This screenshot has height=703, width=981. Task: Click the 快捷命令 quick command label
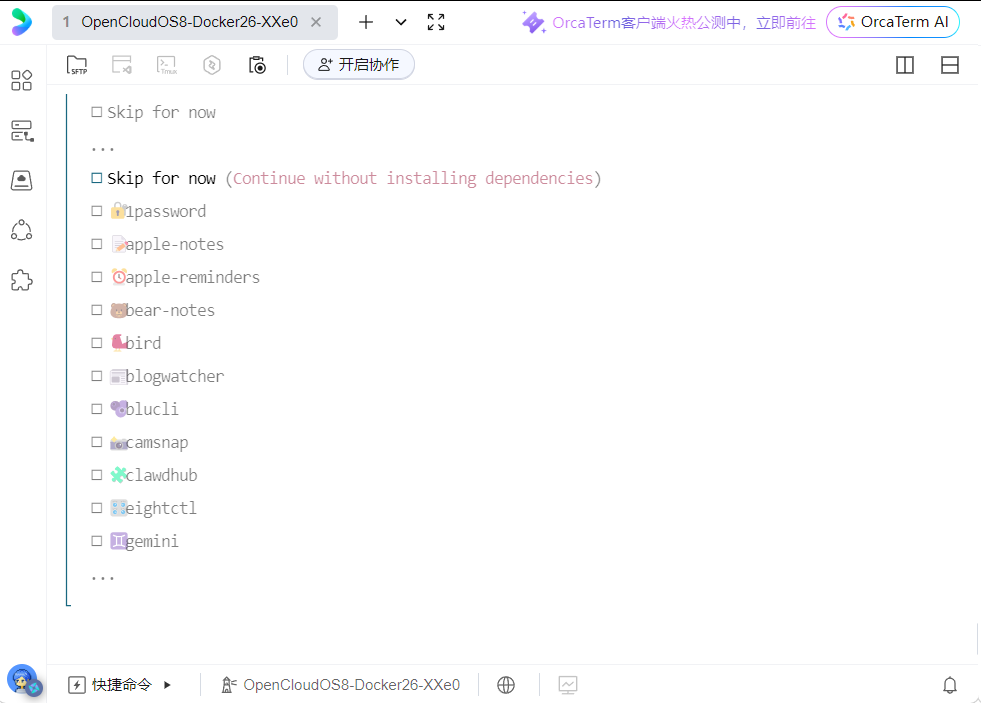(x=122, y=685)
